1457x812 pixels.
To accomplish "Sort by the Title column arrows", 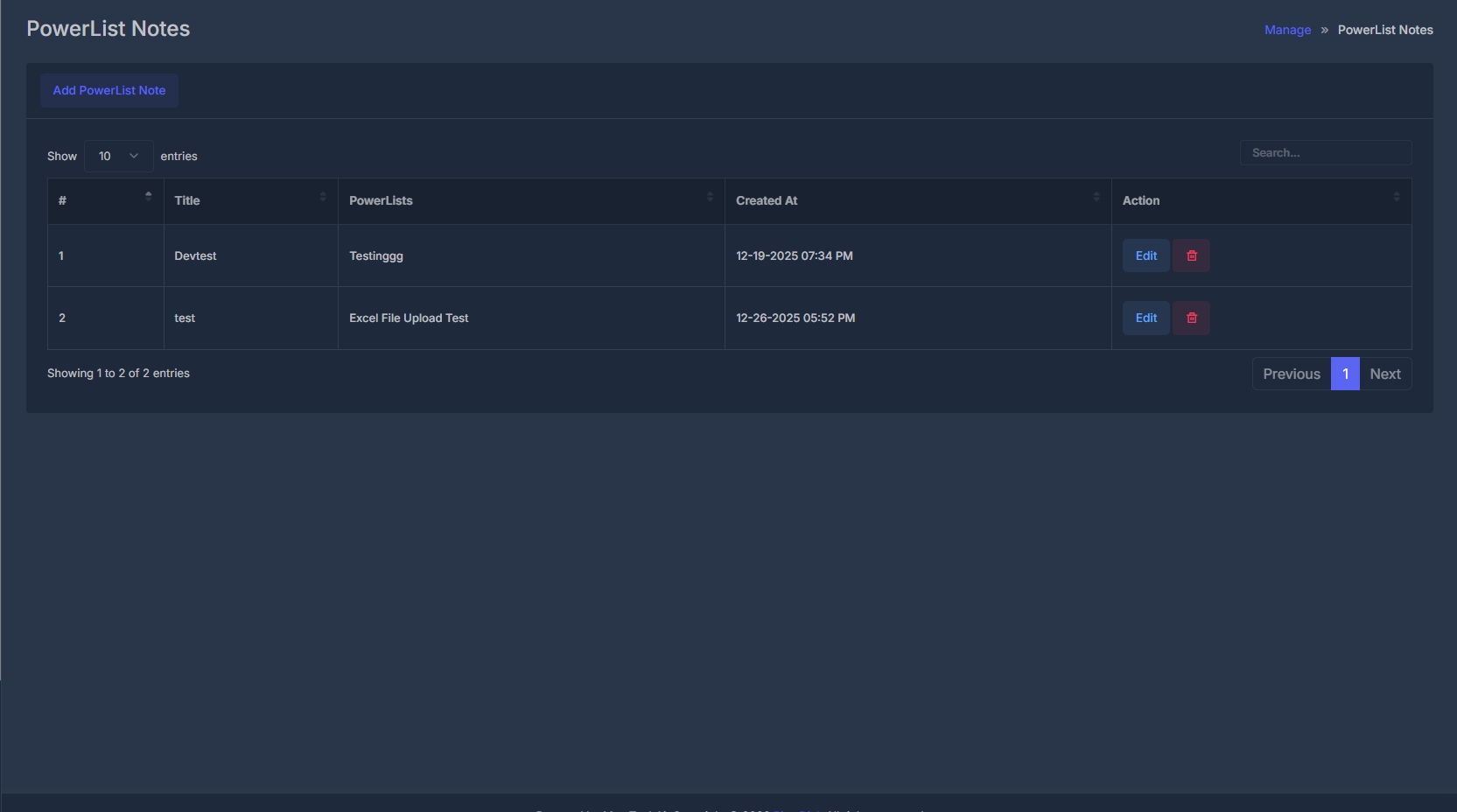I will point(323,197).
